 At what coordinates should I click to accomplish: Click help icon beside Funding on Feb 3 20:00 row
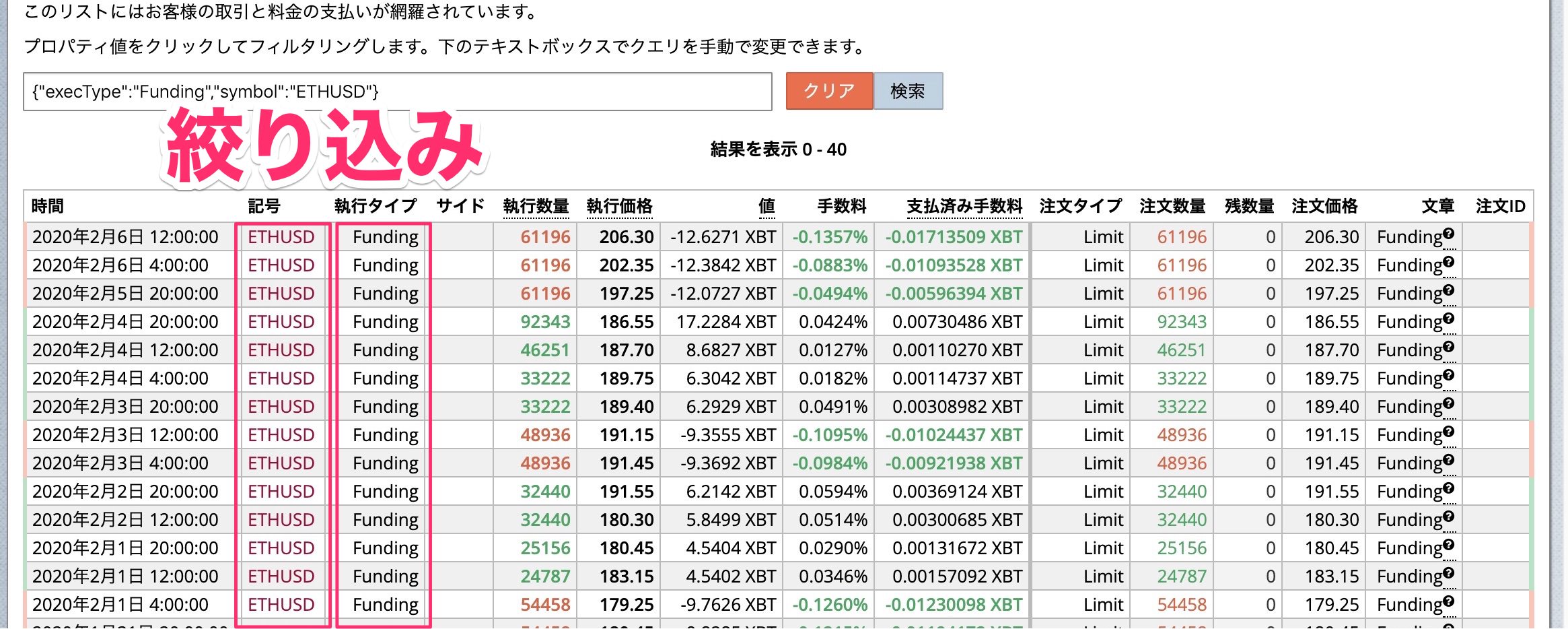point(1449,403)
